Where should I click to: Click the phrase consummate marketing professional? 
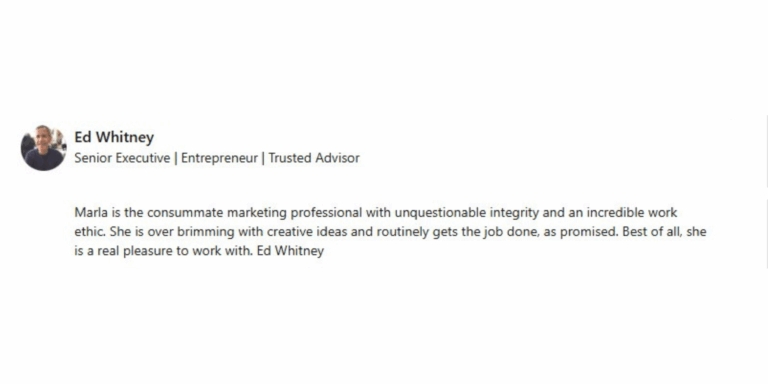[x=254, y=213]
